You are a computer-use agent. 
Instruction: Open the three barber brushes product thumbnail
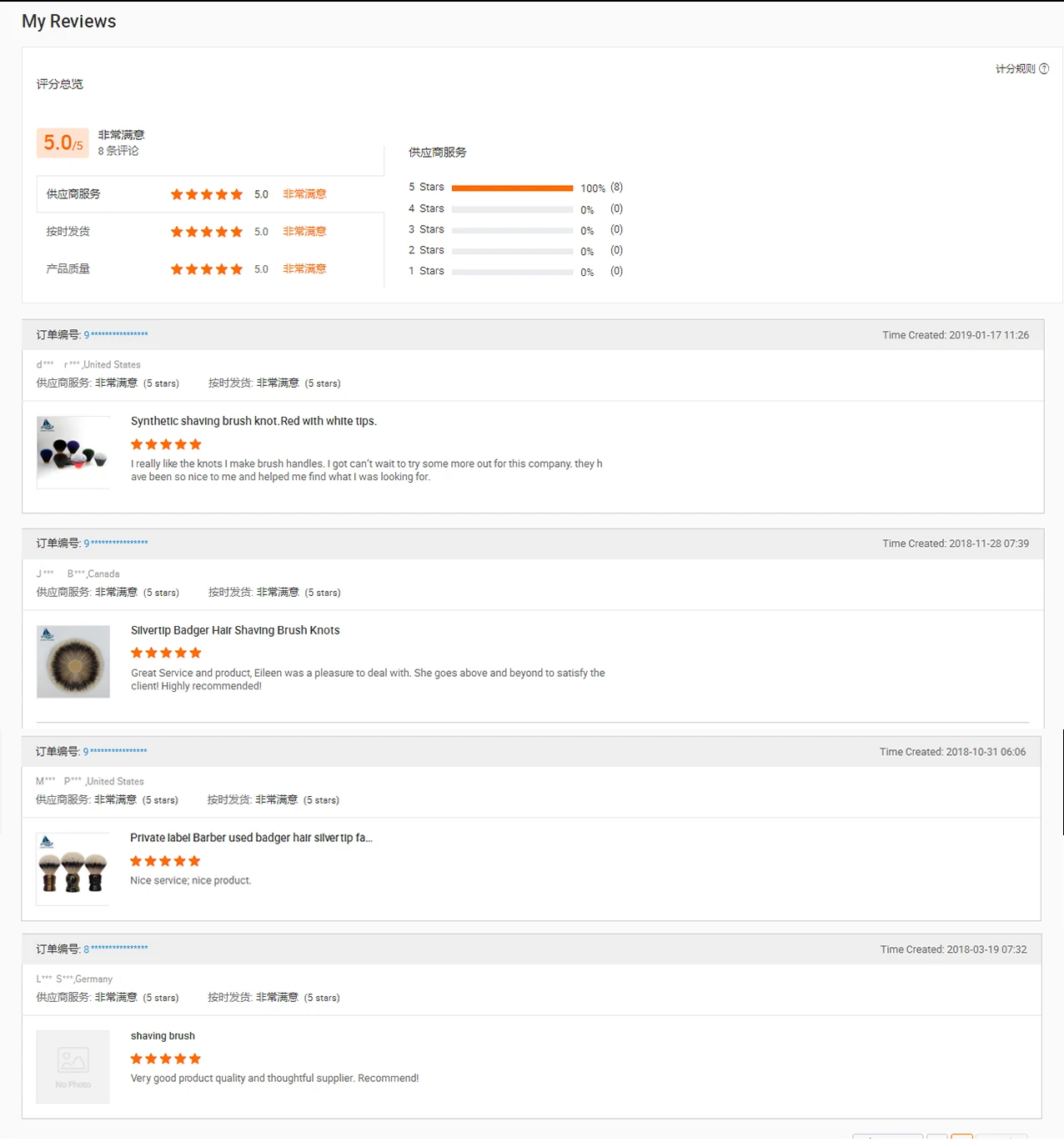(73, 869)
